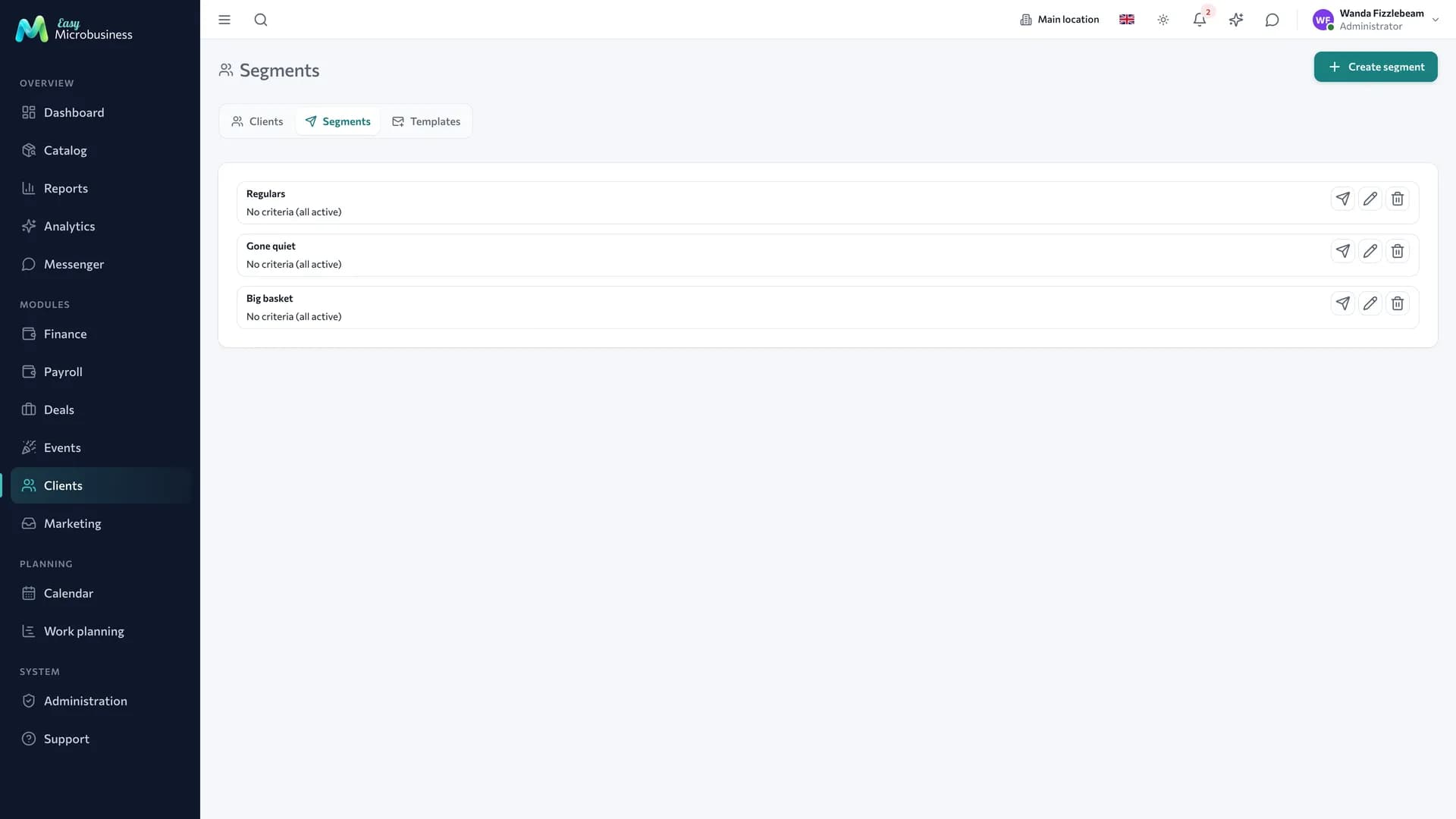Send message to Regulars segment
Image resolution: width=1456 pixels, height=819 pixels.
click(x=1342, y=199)
